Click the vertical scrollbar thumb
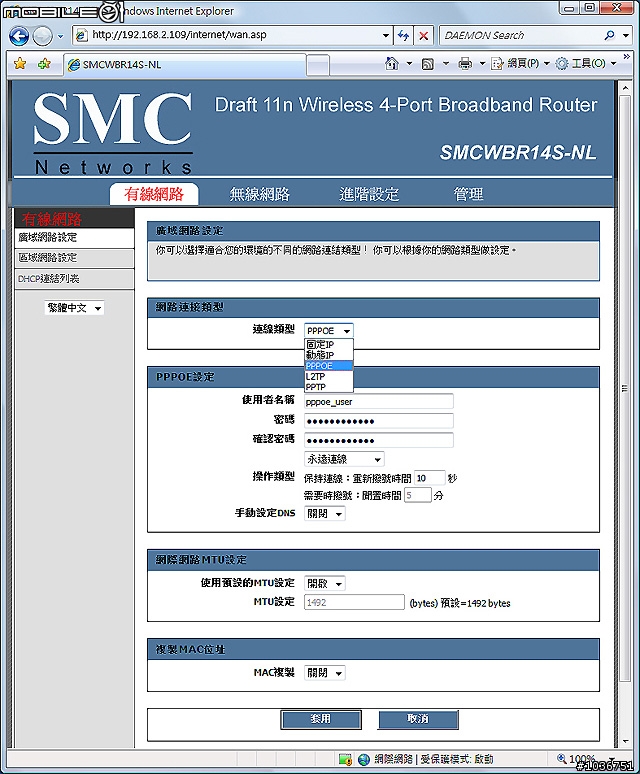This screenshot has width=640, height=774. pos(625,389)
